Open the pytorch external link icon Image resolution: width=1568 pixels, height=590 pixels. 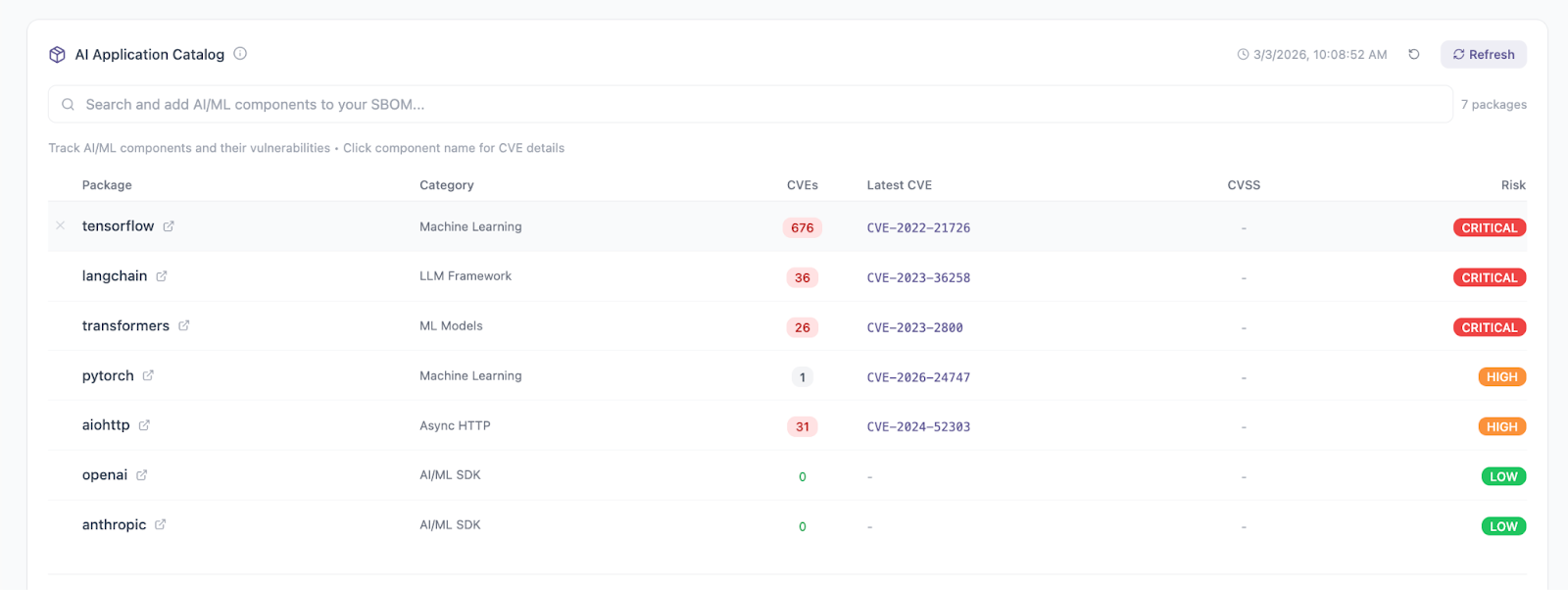coord(148,376)
